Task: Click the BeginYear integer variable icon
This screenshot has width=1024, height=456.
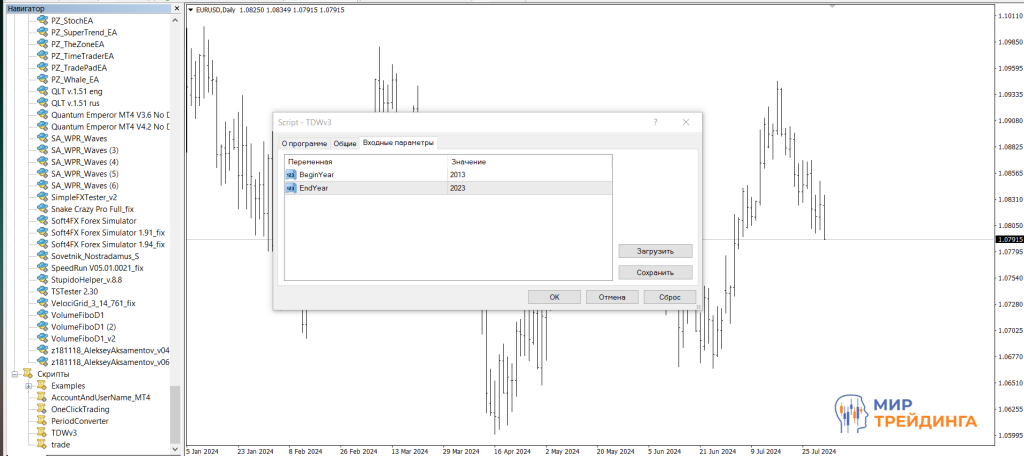Action: (291, 175)
